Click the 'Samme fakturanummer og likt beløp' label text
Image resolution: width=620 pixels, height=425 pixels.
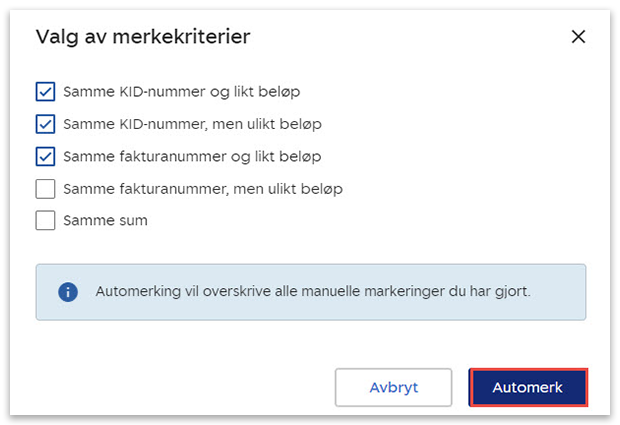coord(192,156)
